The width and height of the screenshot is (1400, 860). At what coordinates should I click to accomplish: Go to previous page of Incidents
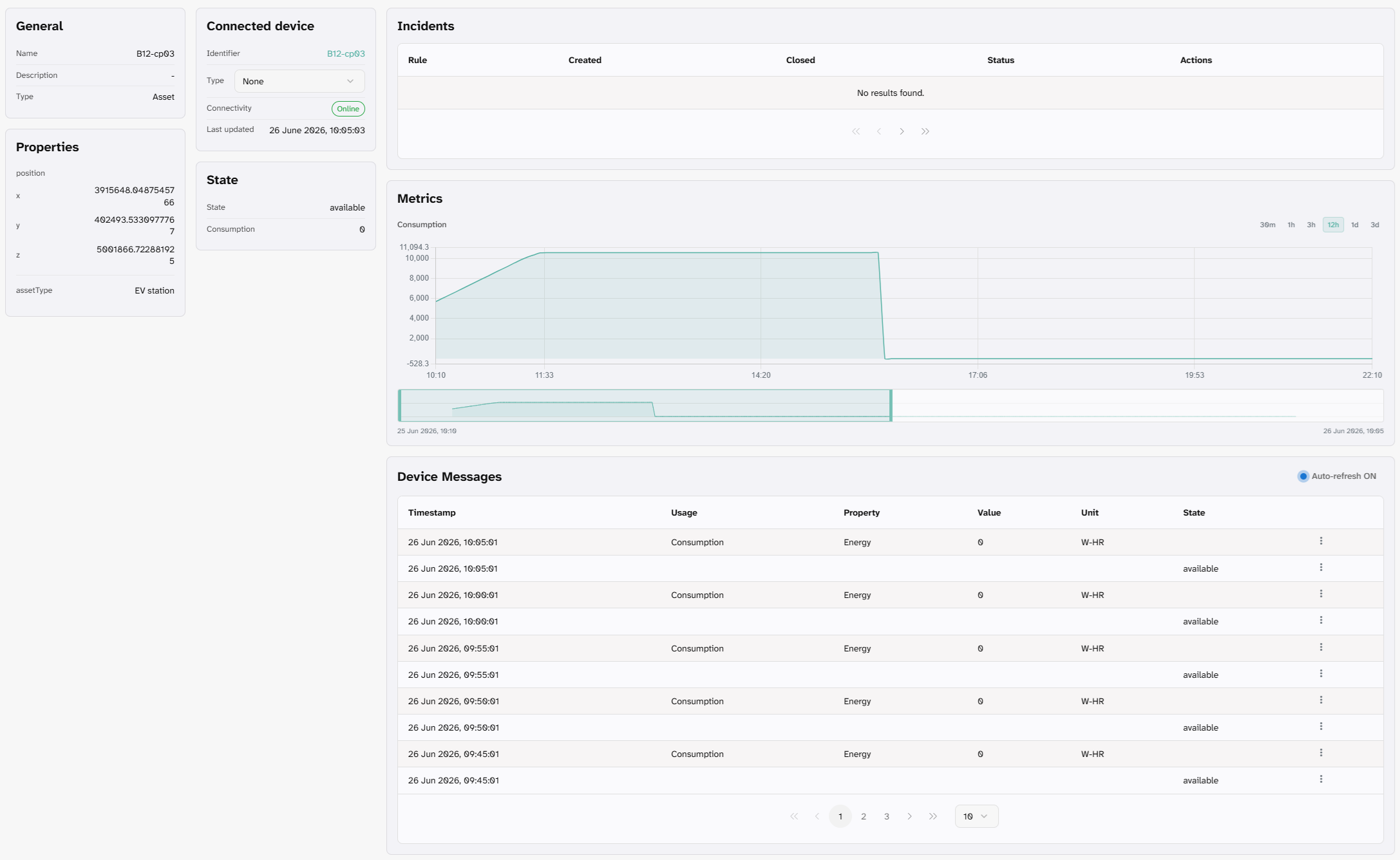(879, 131)
